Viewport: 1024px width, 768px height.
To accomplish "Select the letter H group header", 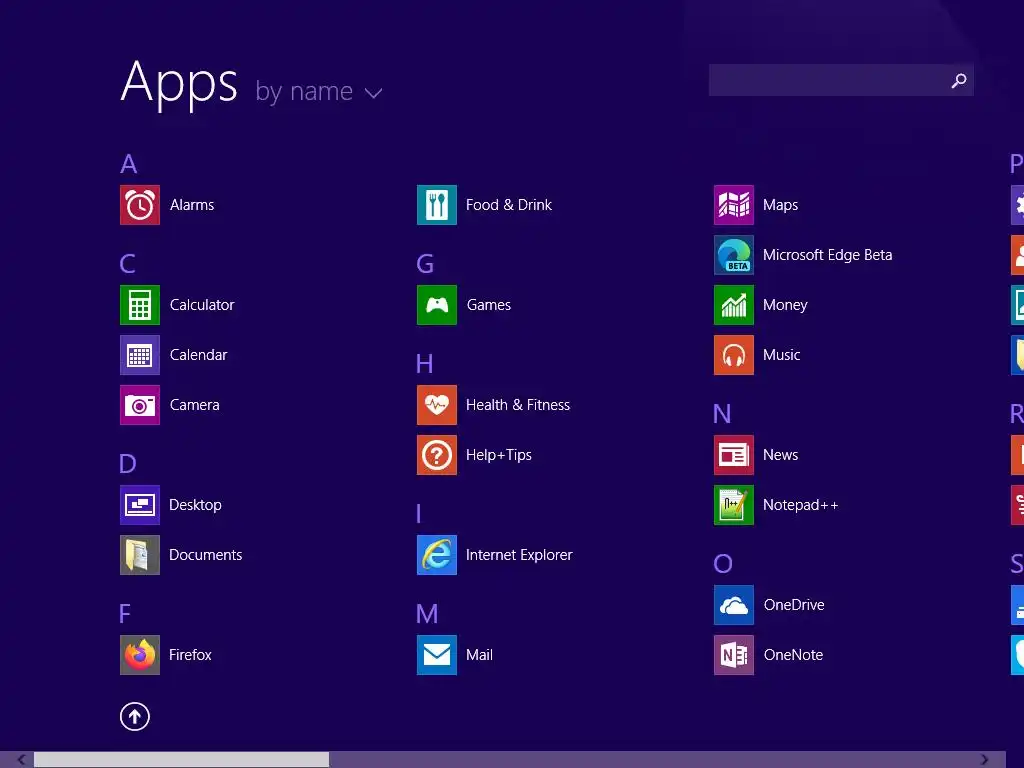I will (x=424, y=364).
